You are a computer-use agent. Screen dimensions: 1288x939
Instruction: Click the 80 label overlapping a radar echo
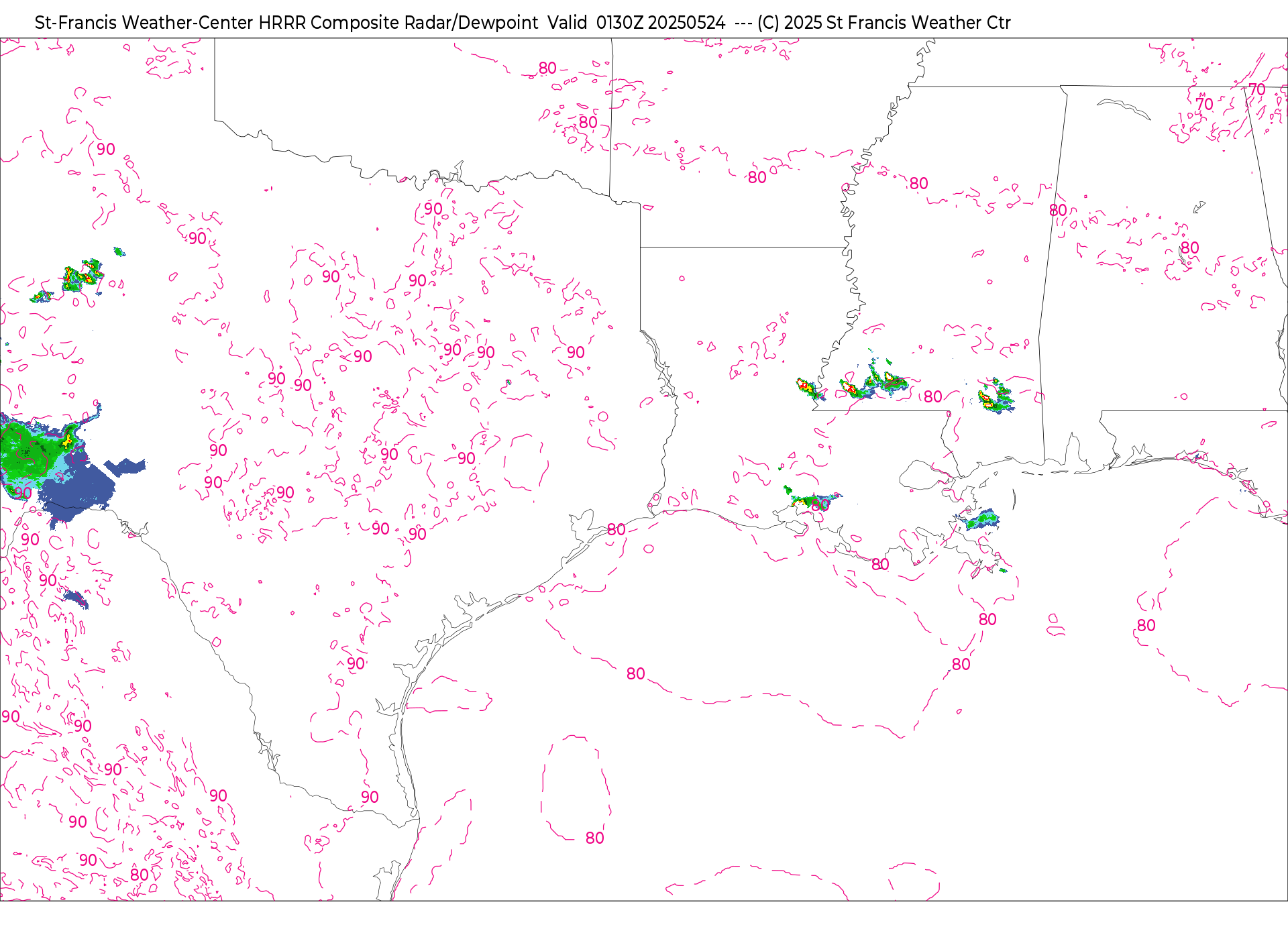click(820, 505)
